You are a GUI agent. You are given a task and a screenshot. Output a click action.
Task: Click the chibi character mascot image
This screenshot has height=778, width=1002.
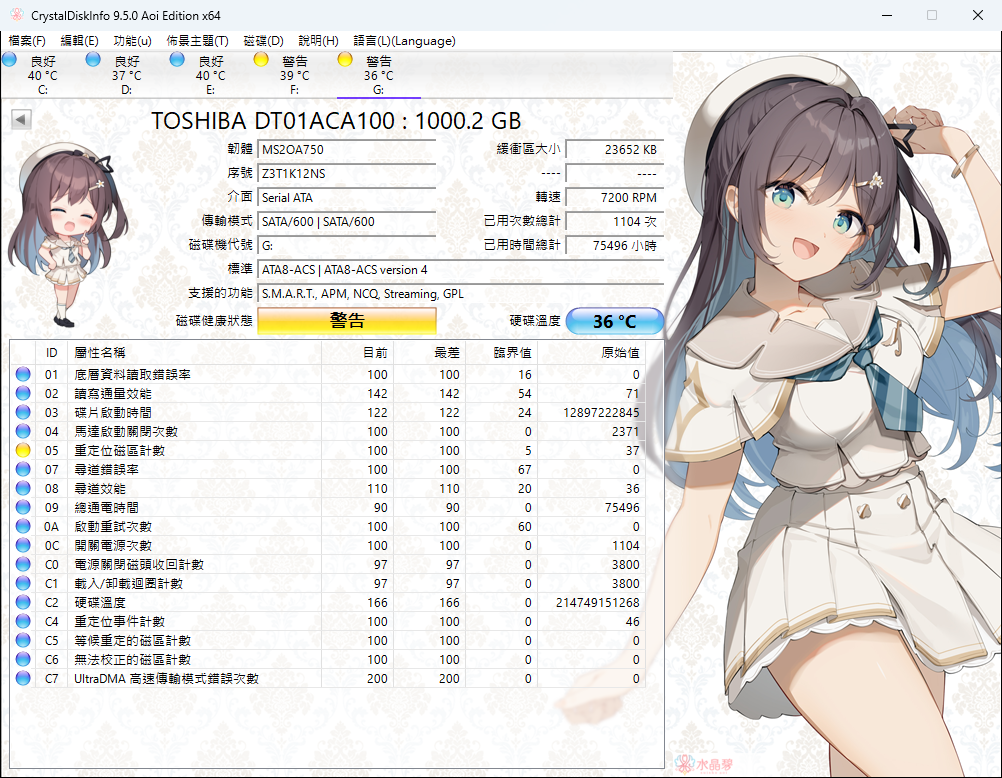click(67, 233)
